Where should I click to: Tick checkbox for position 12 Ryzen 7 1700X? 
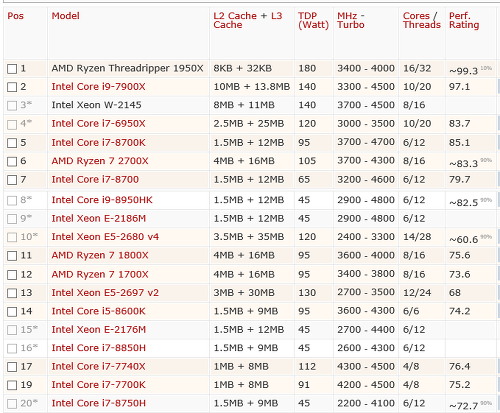pyautogui.click(x=12, y=275)
